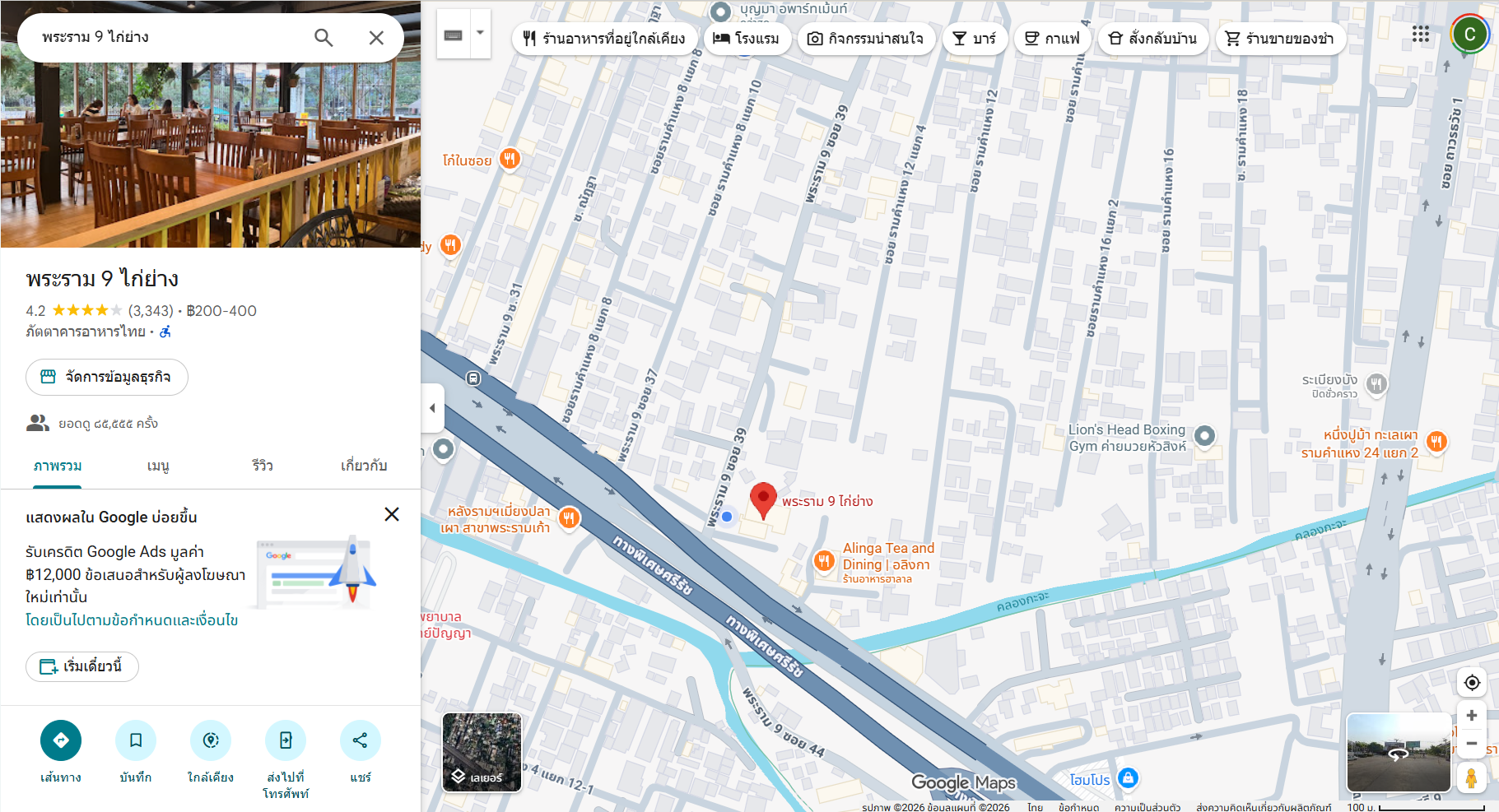Toggle the on-screen keyboard input tool
Image resolution: width=1499 pixels, height=812 pixels.
pos(454,35)
